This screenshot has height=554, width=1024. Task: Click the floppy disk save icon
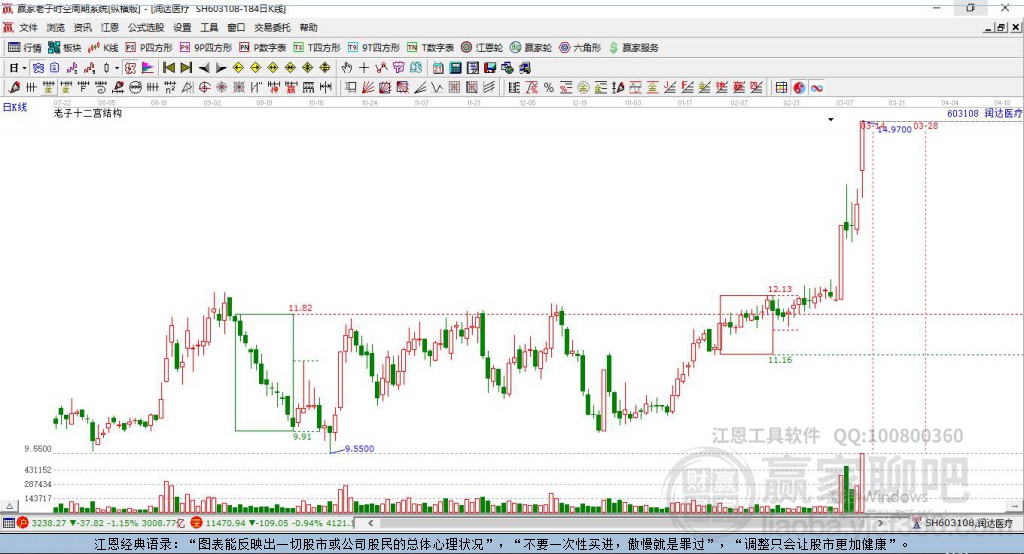[490, 68]
